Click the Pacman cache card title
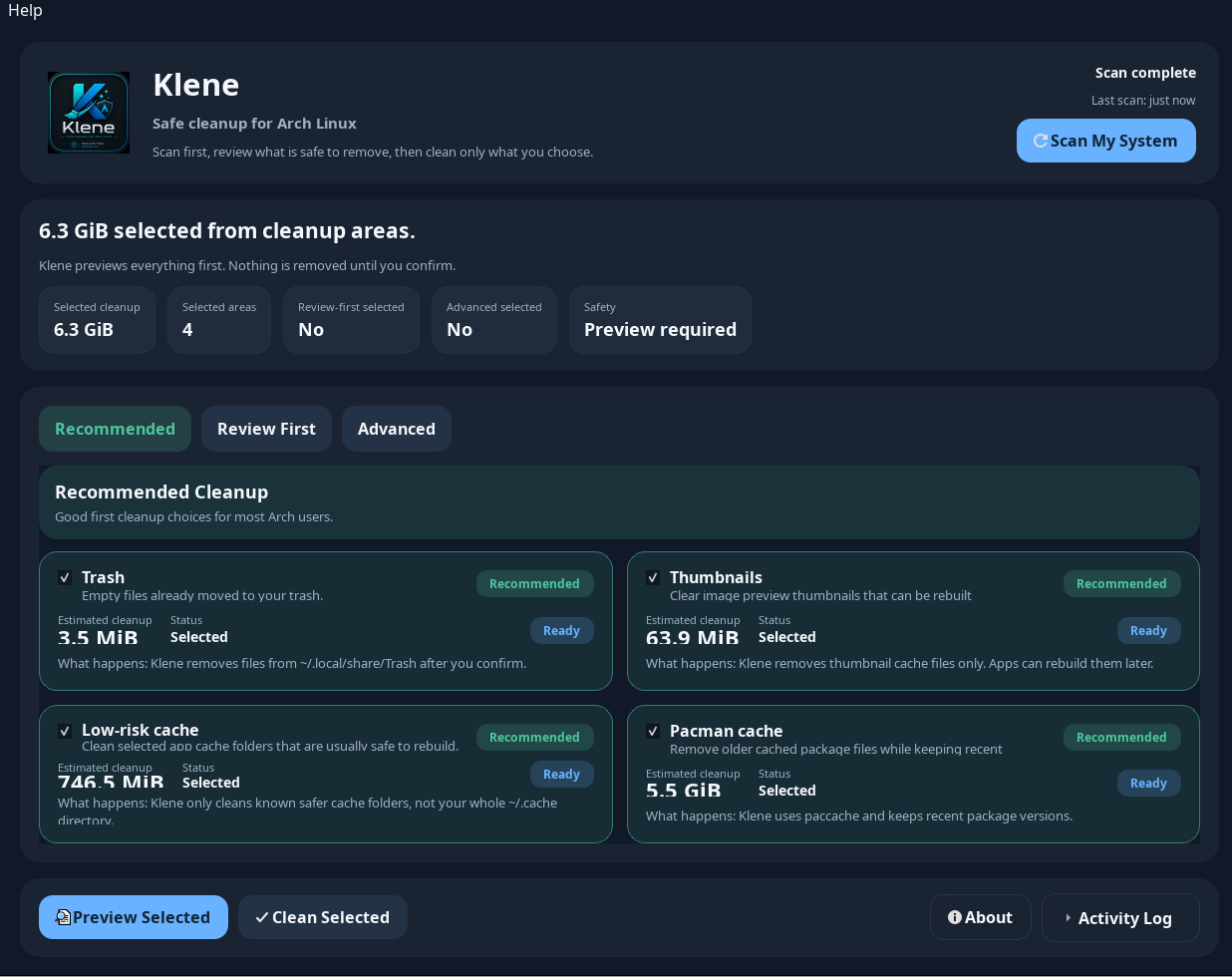Viewport: 1232px width, 977px height. (726, 731)
